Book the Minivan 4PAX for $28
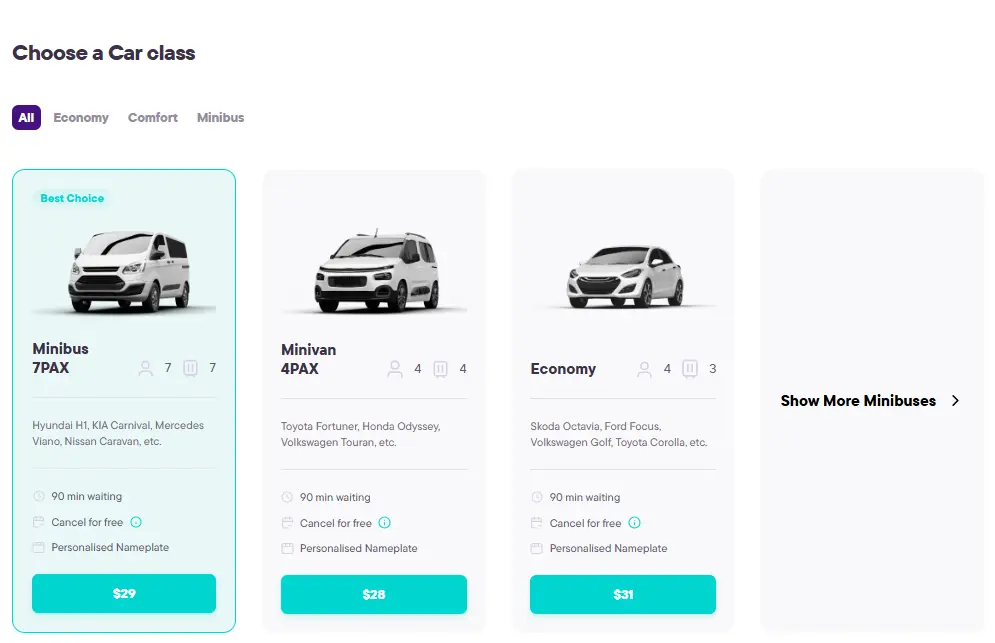This screenshot has height=643, width=995. pos(373,594)
